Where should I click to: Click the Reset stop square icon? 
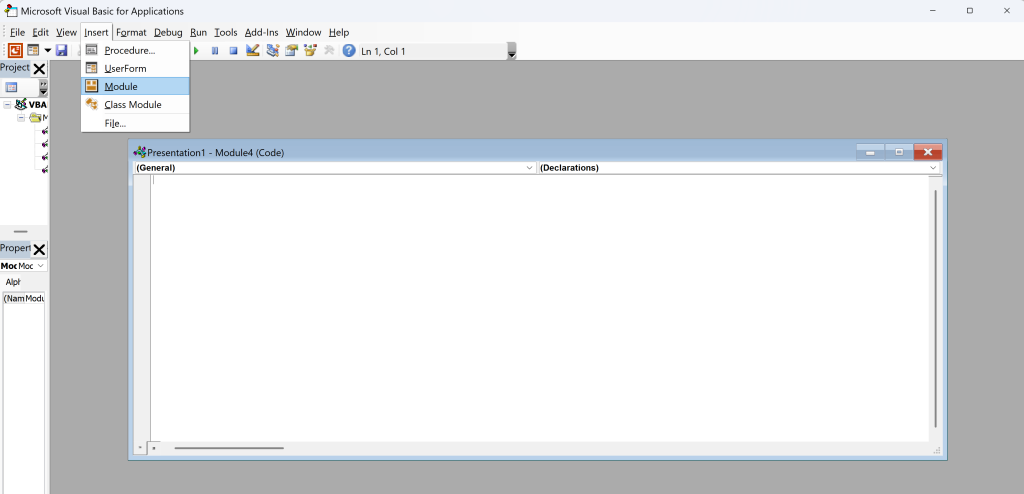click(x=233, y=50)
